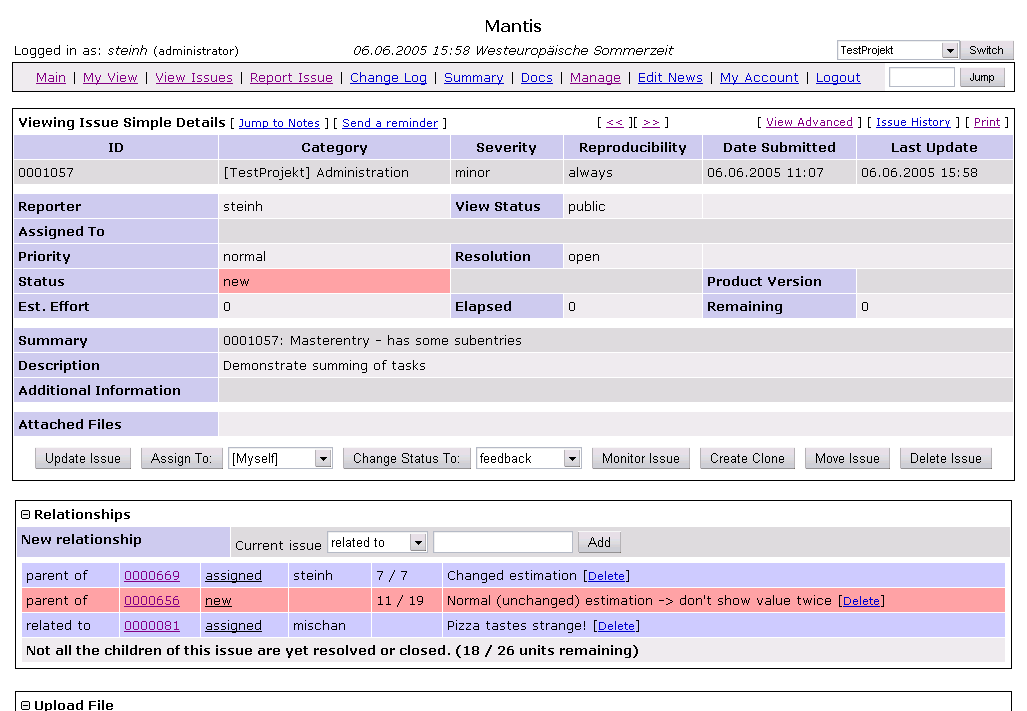1027x711 pixels.
Task: Open the Report Issue menu item
Action: [x=291, y=77]
